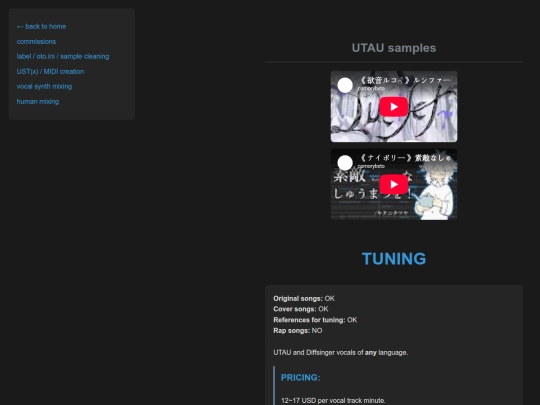The width and height of the screenshot is (540, 405).
Task: Navigate to human mixing page
Action: (x=38, y=102)
